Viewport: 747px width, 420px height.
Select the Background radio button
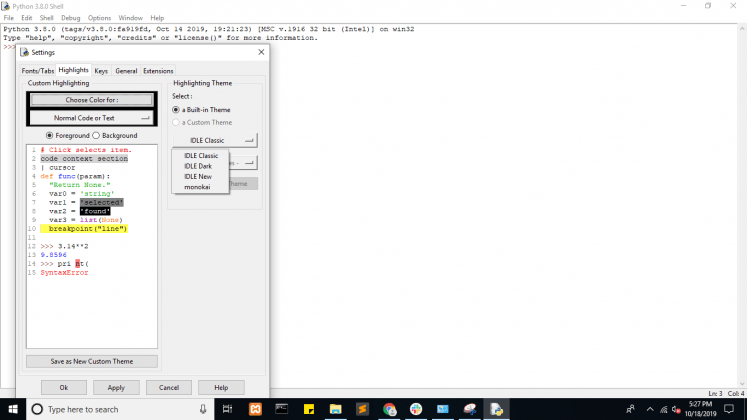point(96,135)
